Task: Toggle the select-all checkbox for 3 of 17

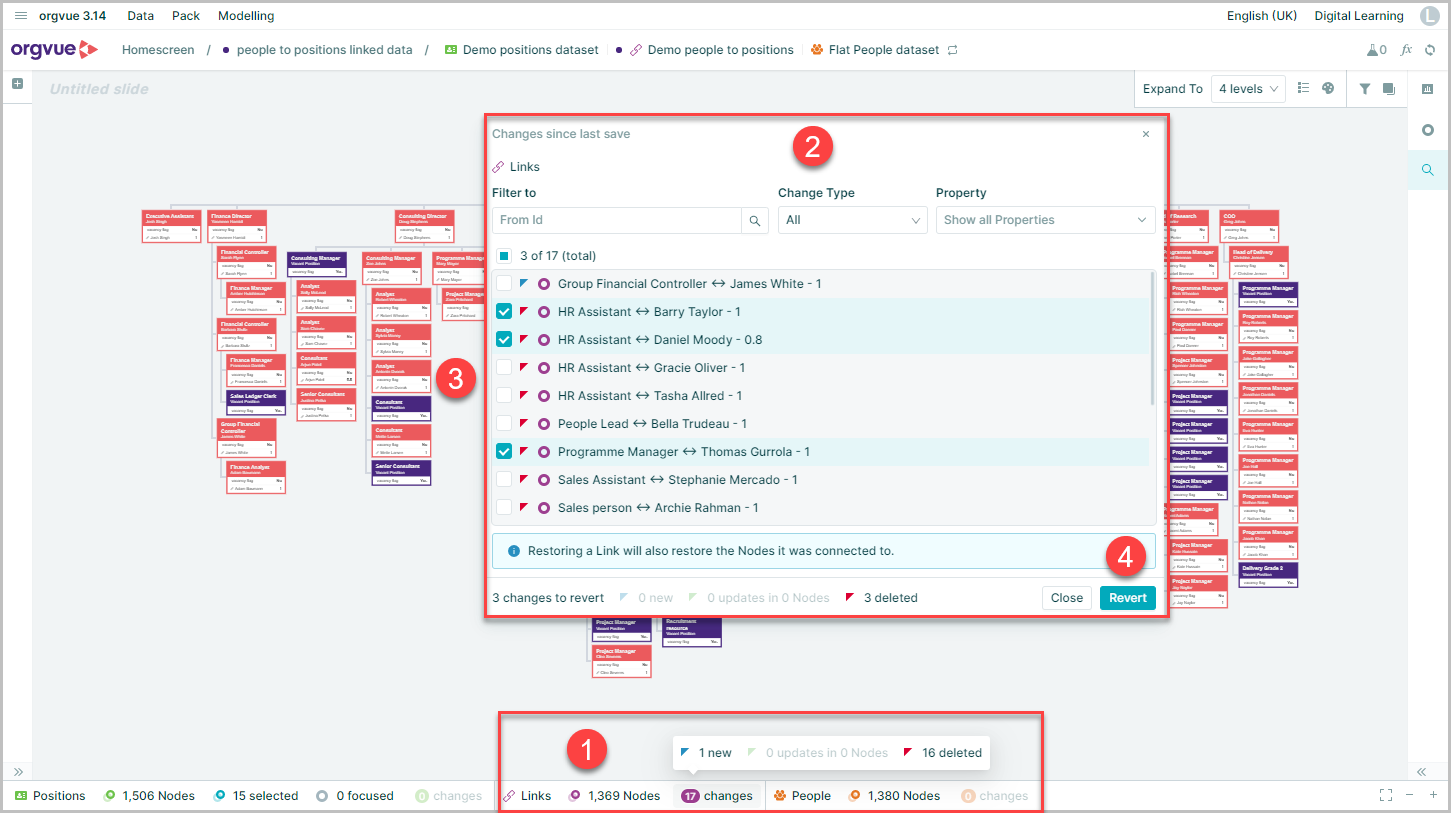Action: coord(504,256)
